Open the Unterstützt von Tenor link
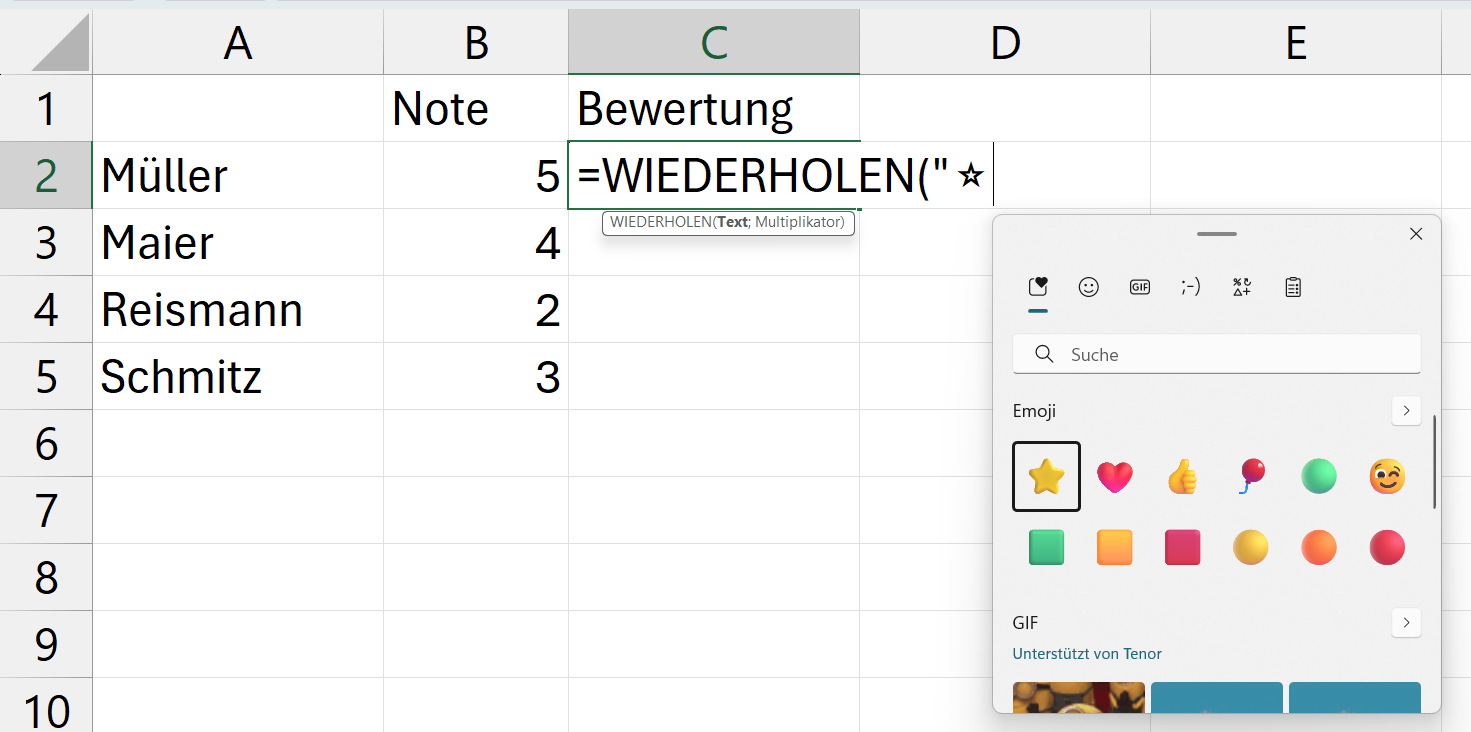 1087,654
